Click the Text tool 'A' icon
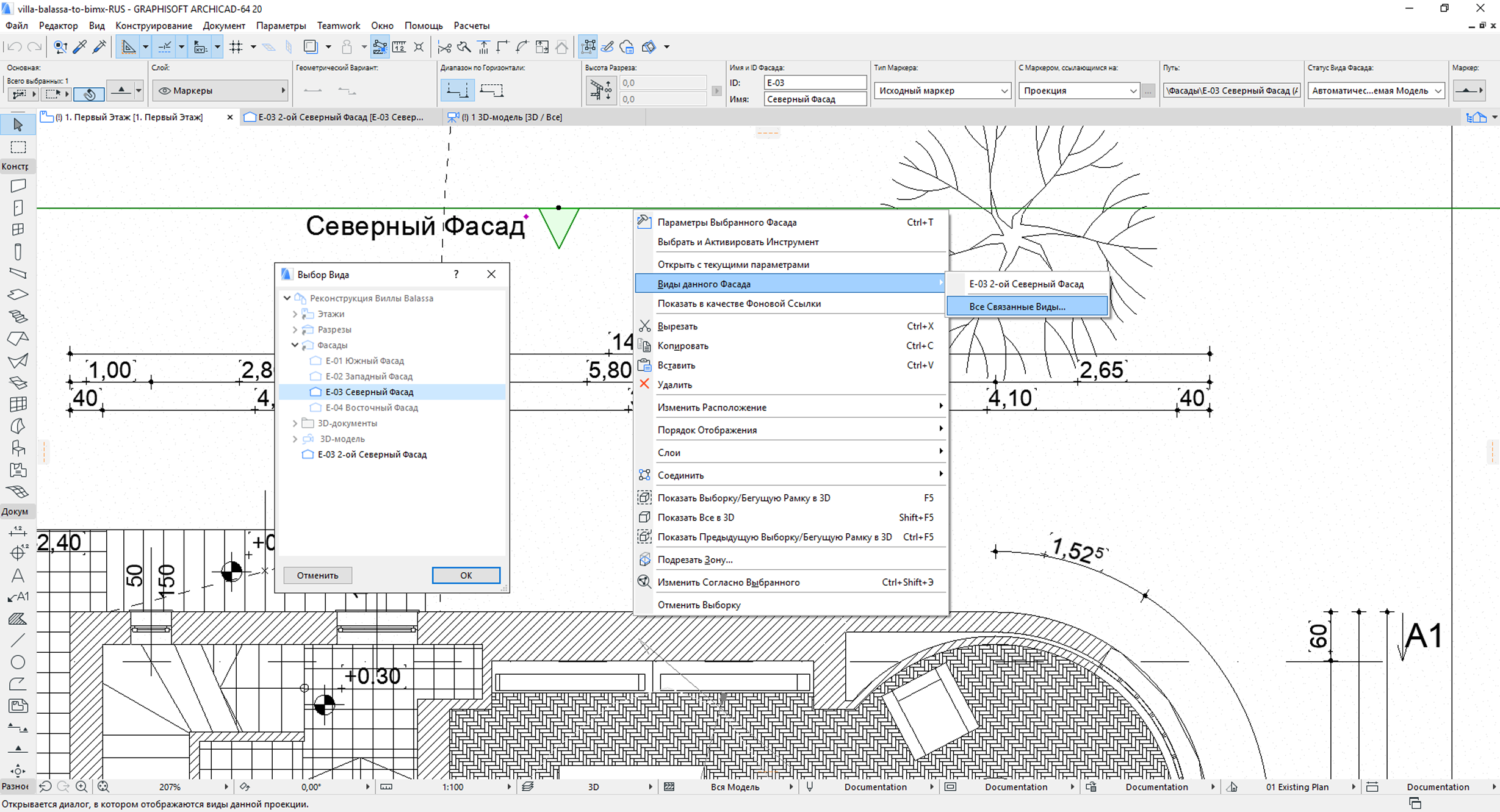1500x812 pixels. tap(18, 575)
